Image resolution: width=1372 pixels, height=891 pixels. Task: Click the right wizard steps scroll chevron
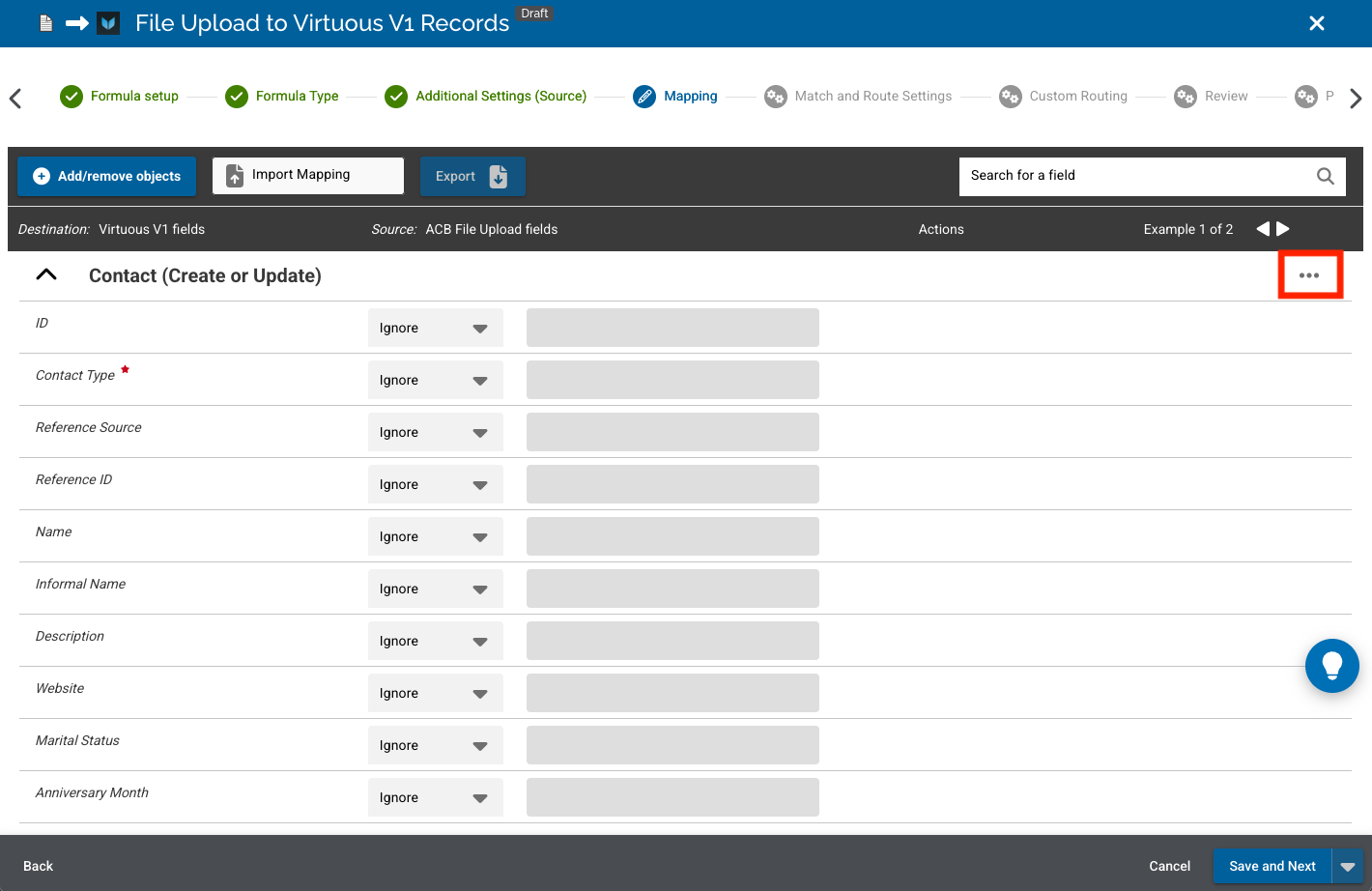[1356, 98]
